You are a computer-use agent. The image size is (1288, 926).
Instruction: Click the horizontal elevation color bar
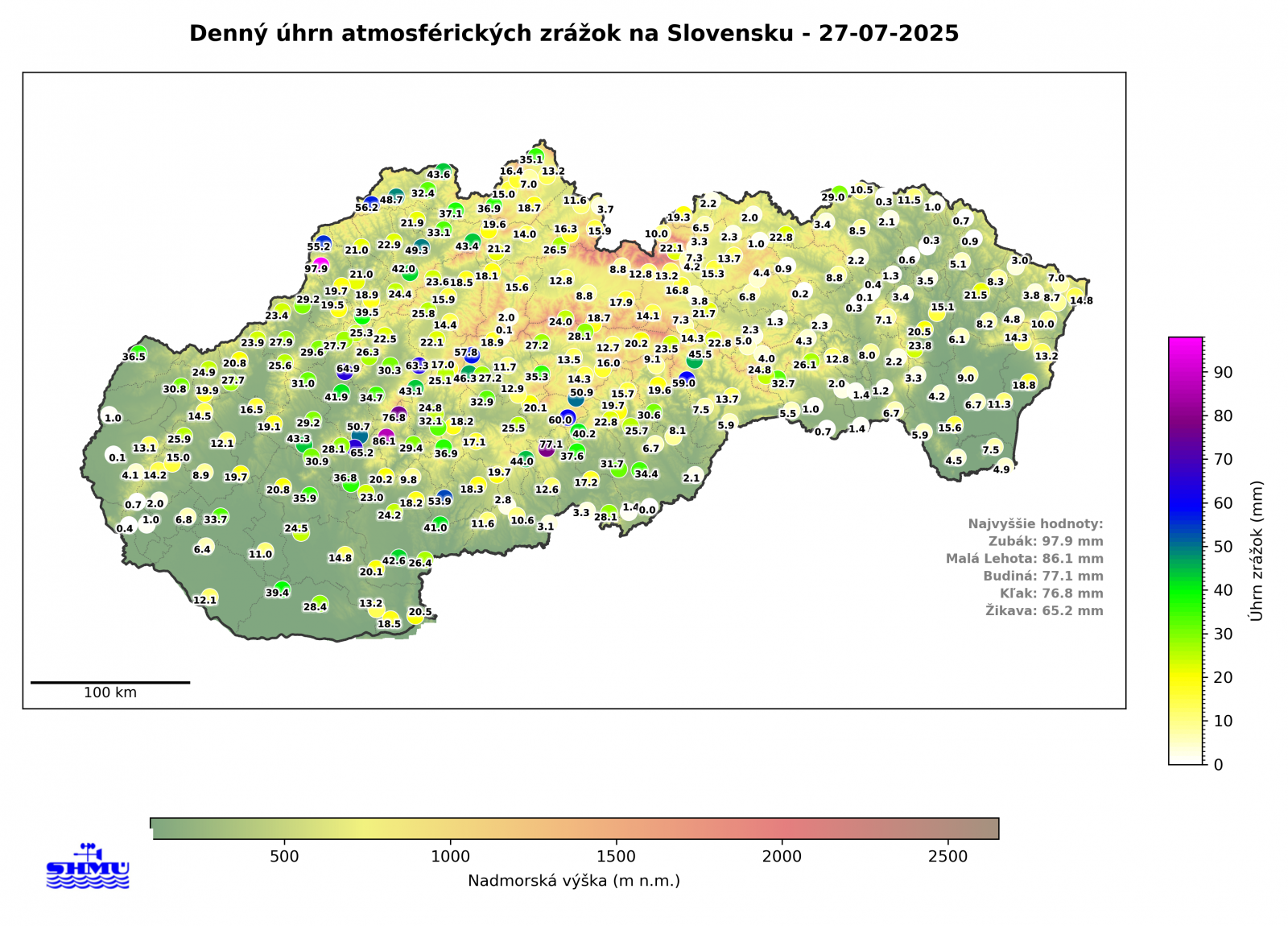pyautogui.click(x=574, y=828)
